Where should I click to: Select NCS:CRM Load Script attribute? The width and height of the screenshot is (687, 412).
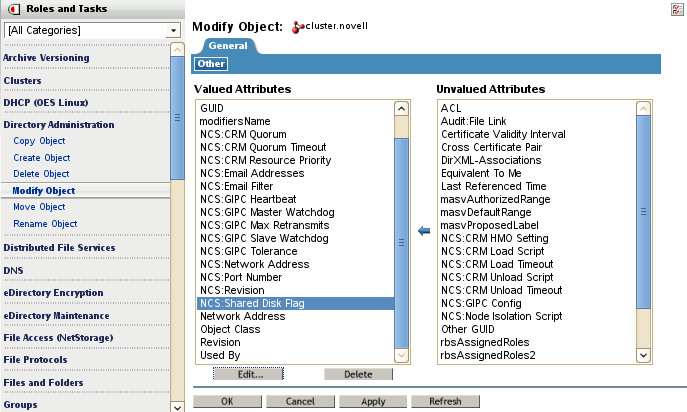click(x=537, y=251)
